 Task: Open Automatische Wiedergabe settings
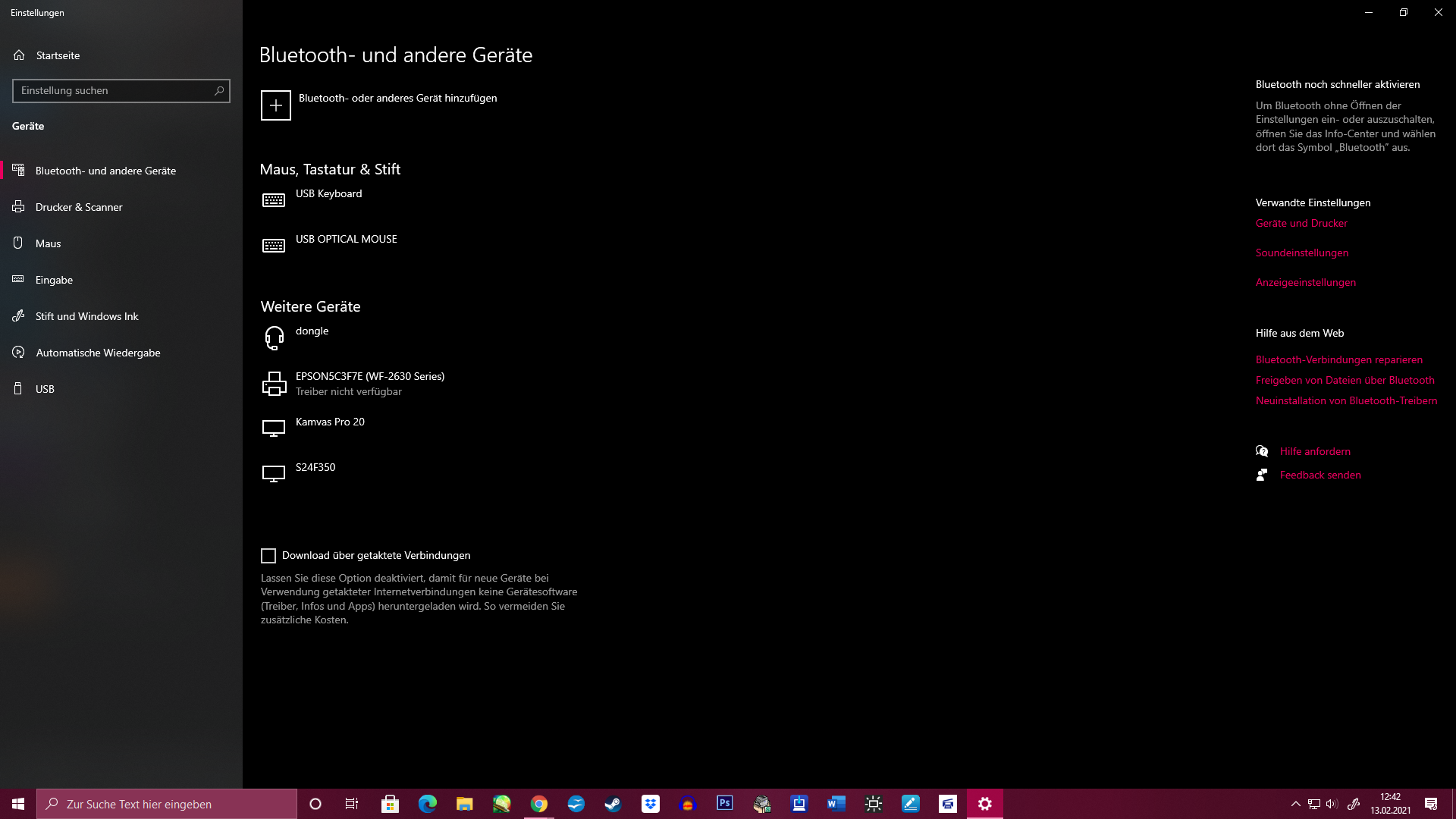click(98, 352)
